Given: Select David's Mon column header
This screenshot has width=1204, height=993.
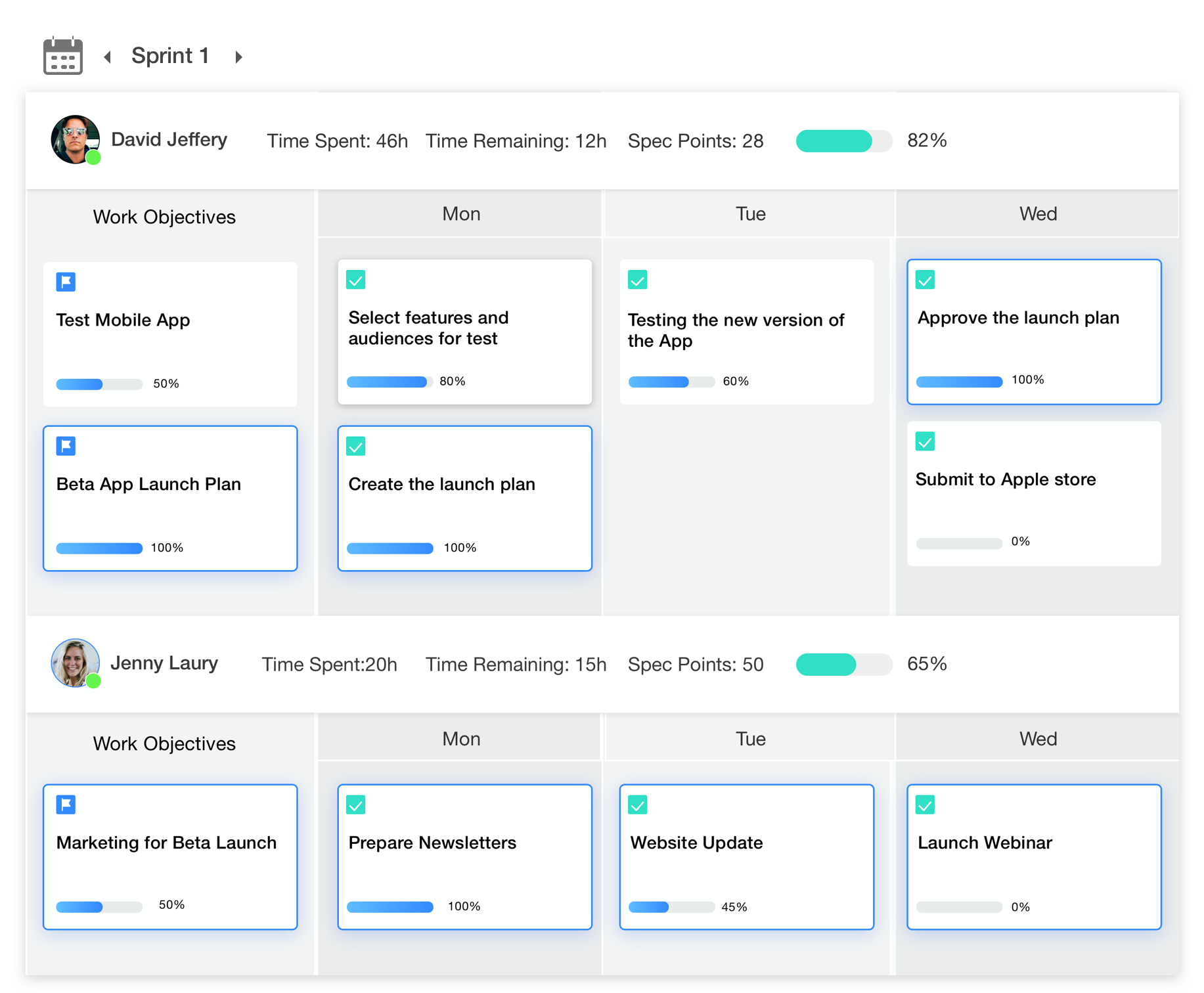Looking at the screenshot, I should 460,214.
